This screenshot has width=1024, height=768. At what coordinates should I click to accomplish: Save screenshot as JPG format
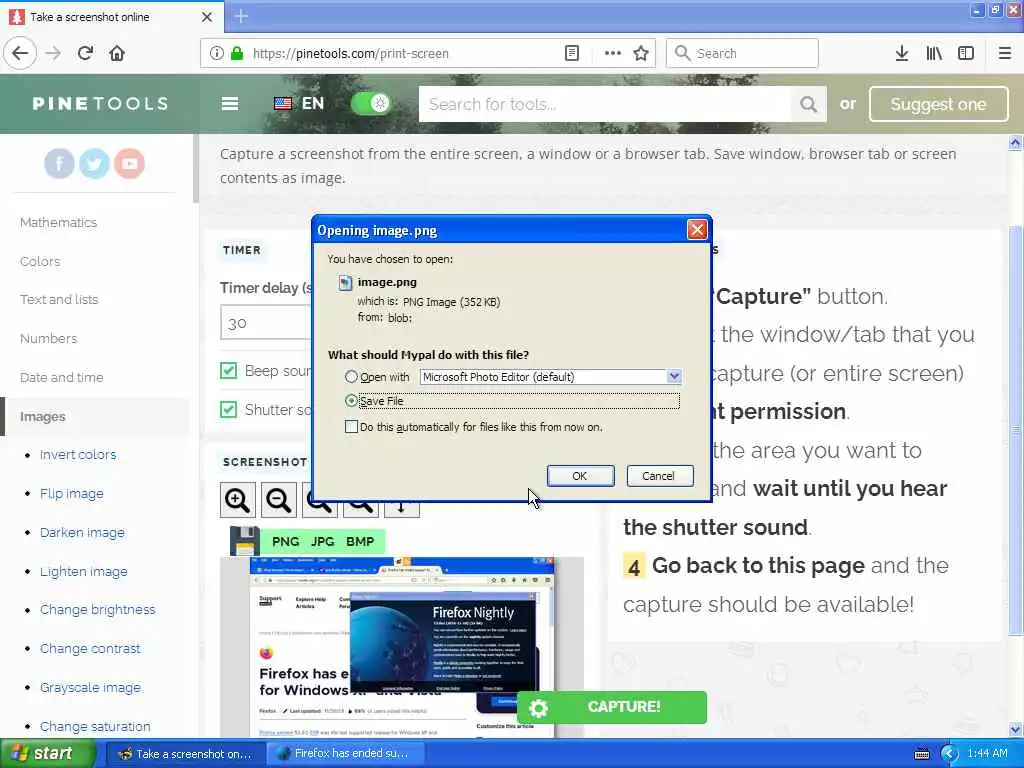tap(323, 541)
